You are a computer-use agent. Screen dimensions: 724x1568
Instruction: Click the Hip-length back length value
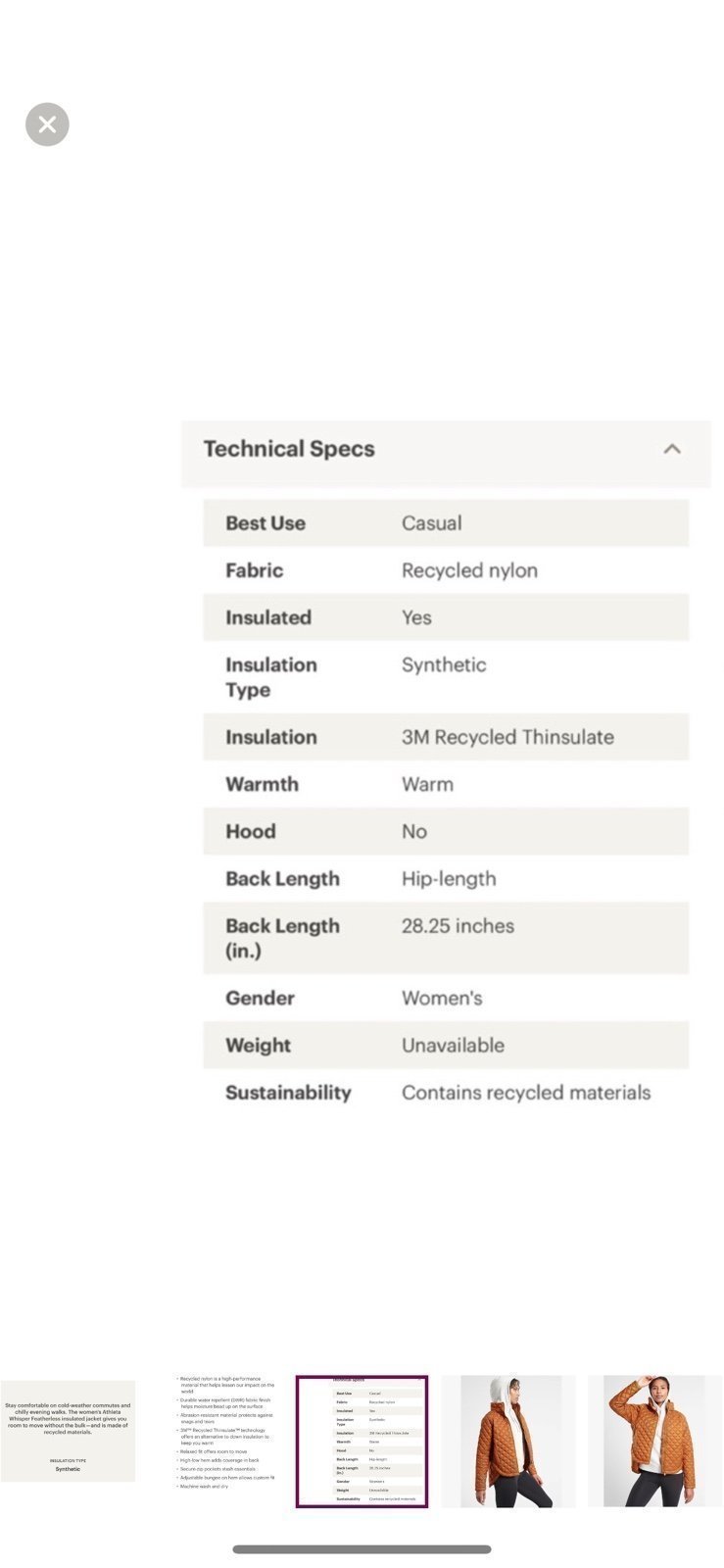449,879
